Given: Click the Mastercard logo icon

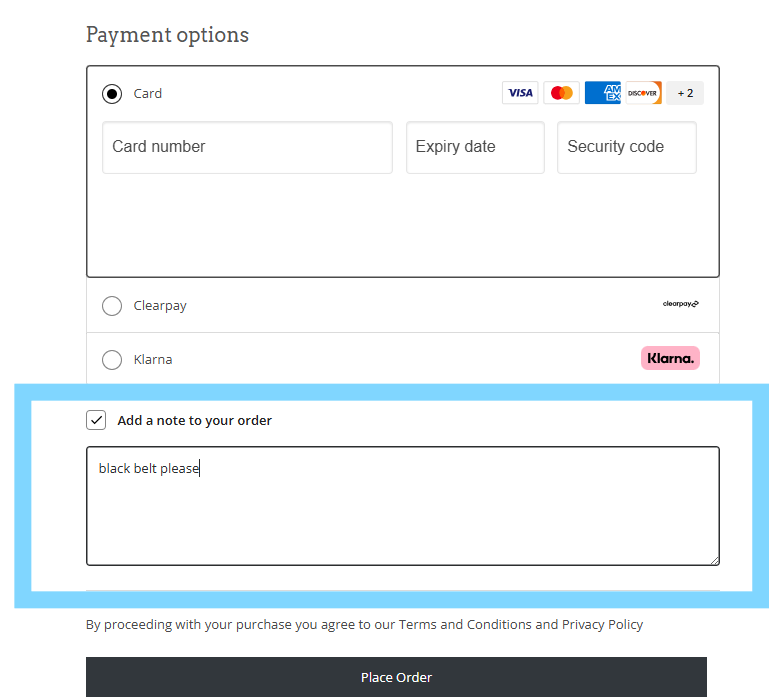Looking at the screenshot, I should [562, 93].
